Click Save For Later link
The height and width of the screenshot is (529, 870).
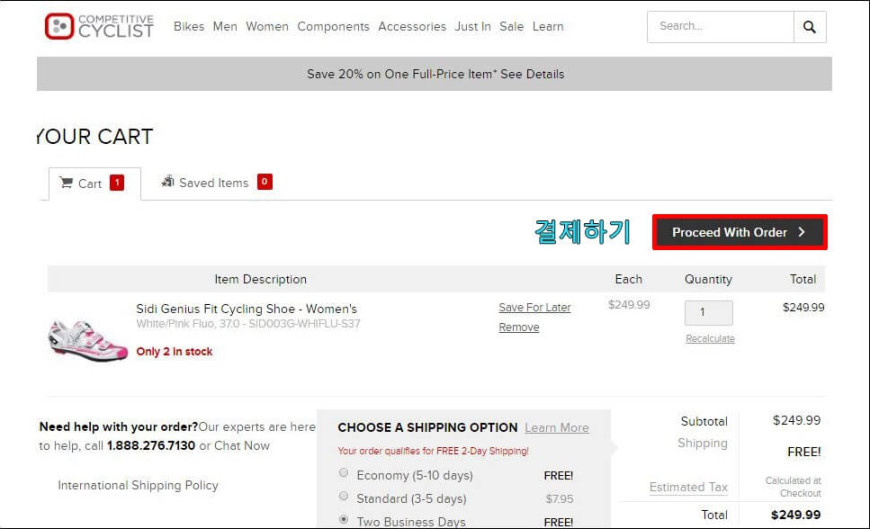[534, 307]
